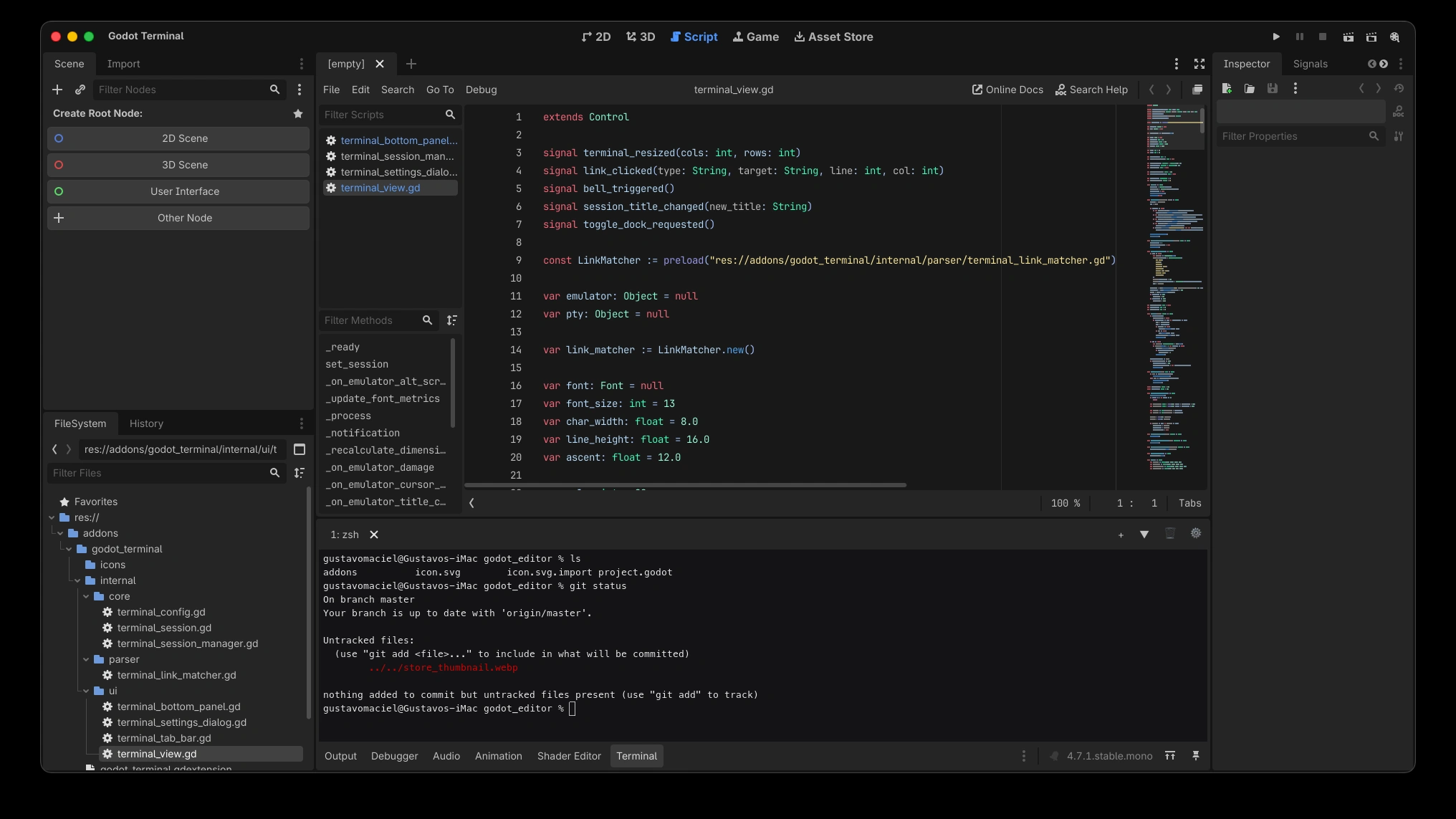
Task: Run the project with Play button
Action: click(1276, 37)
